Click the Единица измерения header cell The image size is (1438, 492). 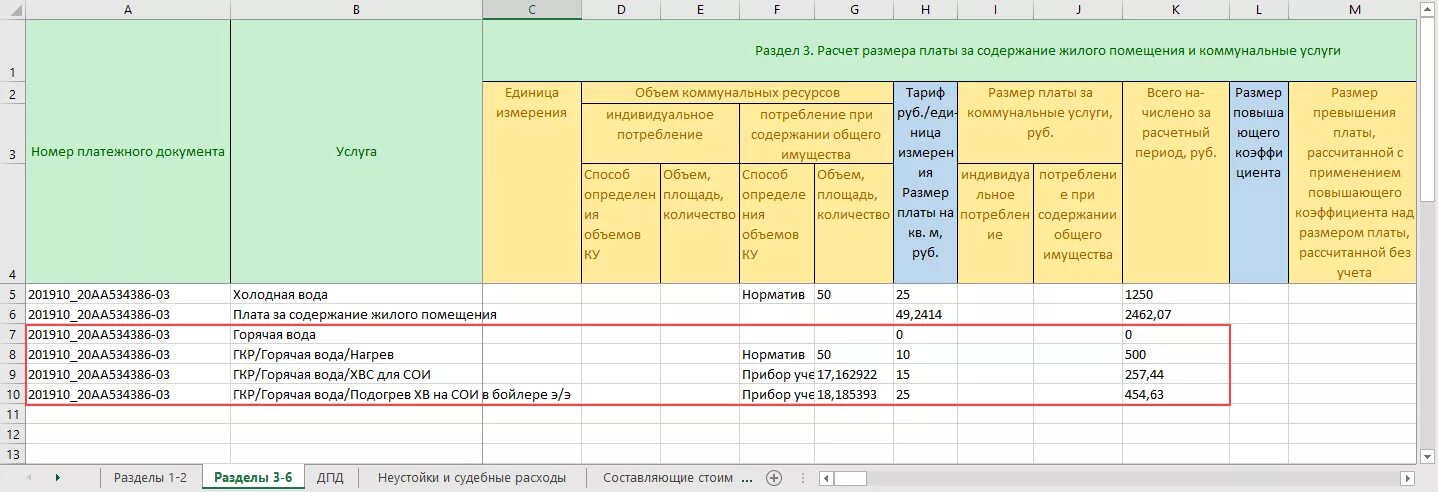pos(532,182)
